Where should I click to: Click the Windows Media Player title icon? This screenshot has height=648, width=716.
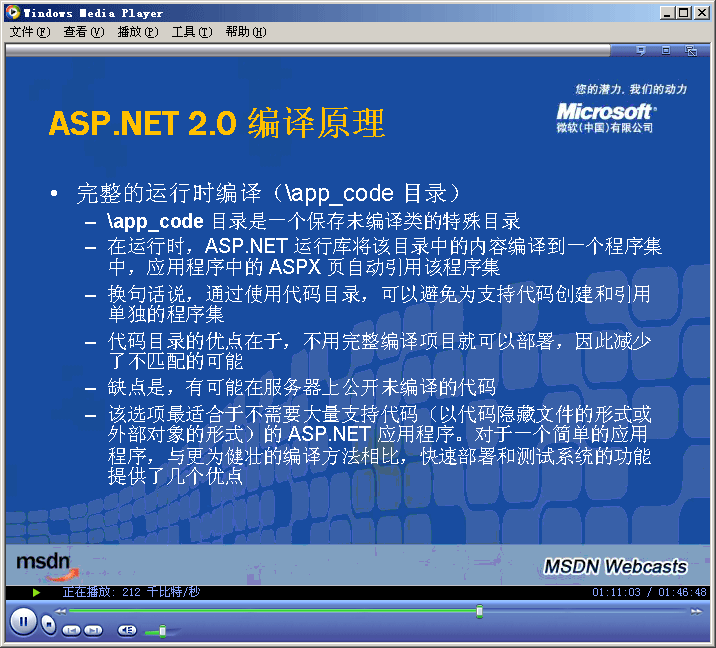[x=13, y=12]
